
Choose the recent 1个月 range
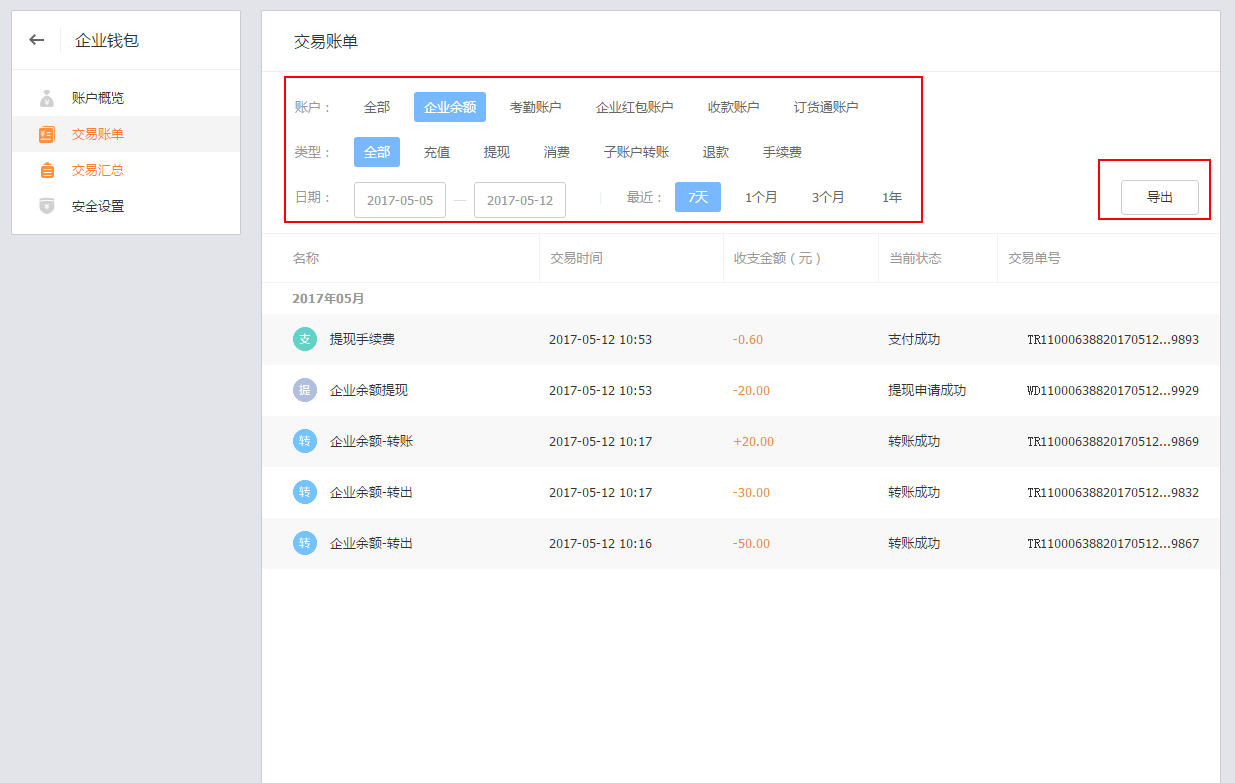[761, 197]
